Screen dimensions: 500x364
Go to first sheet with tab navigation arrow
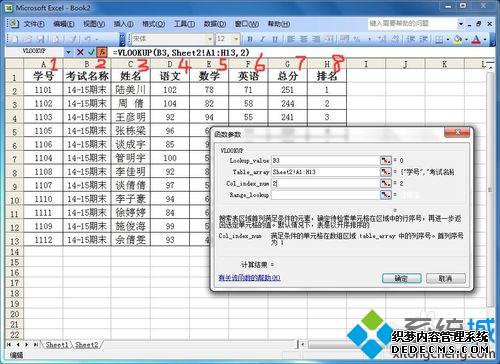pos(9,344)
